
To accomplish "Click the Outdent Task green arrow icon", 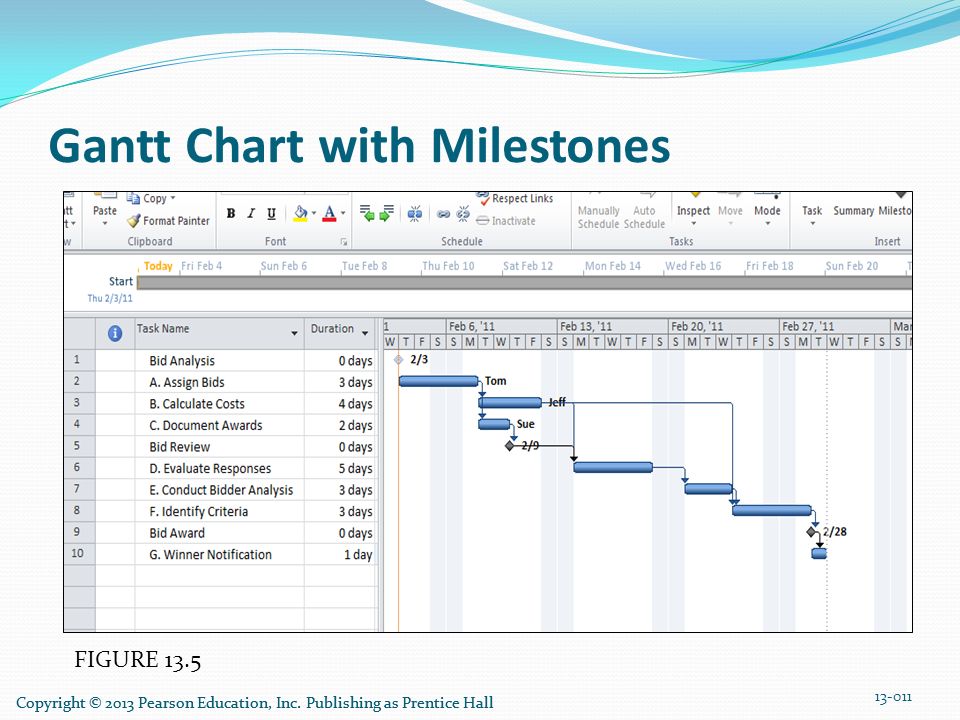I will tap(367, 213).
